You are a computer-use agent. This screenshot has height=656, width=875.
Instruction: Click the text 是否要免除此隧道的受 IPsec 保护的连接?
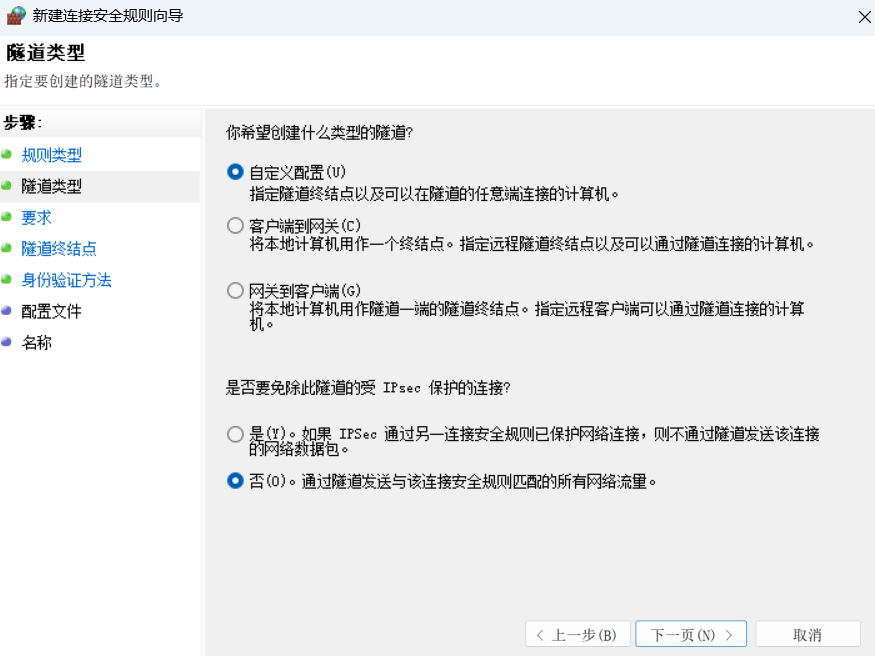[368, 387]
